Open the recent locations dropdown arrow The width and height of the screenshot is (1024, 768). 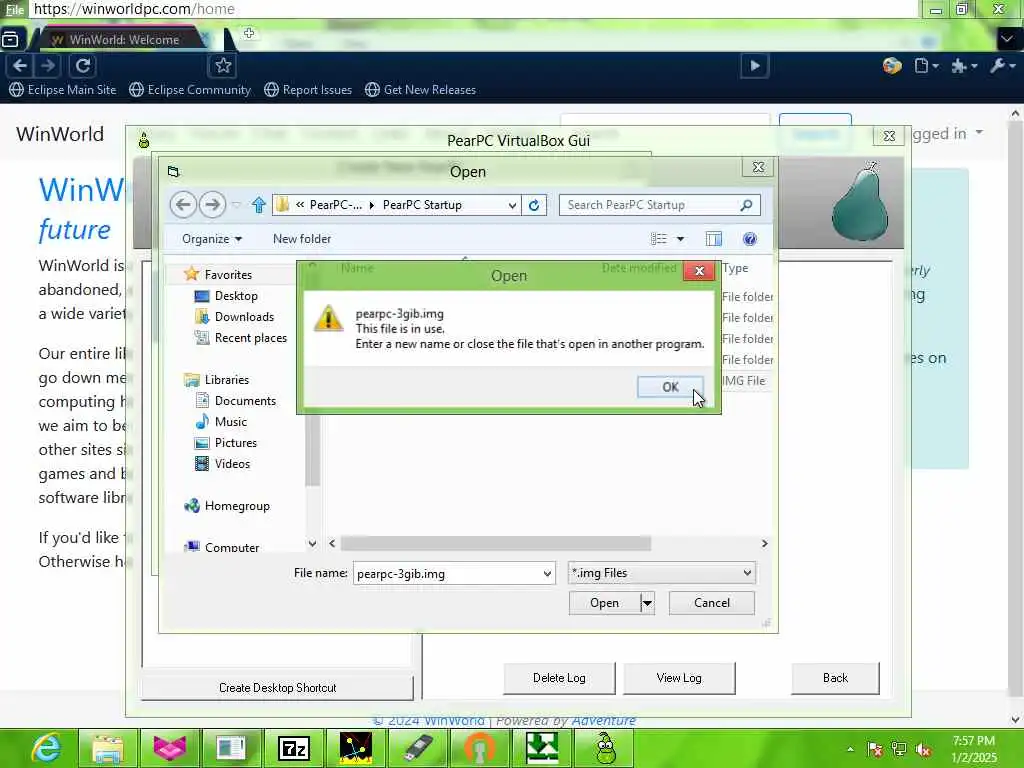[236, 205]
